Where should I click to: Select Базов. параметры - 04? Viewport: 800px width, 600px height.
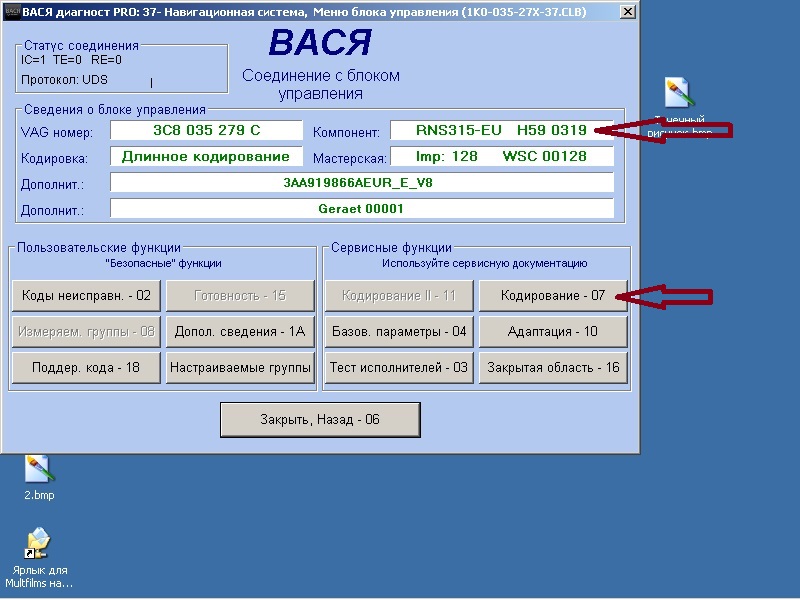click(399, 331)
